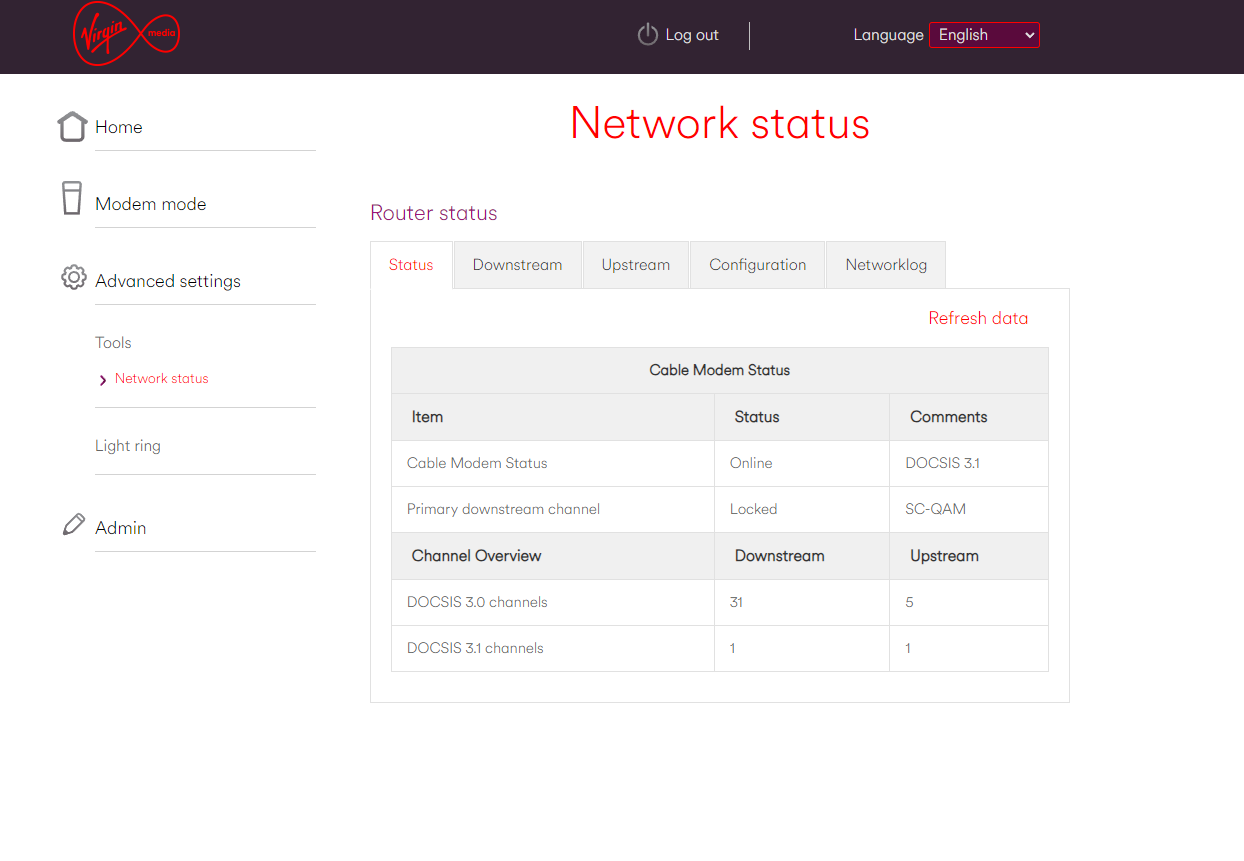Open the Networklog tab
The width and height of the screenshot is (1244, 861).
(x=885, y=264)
